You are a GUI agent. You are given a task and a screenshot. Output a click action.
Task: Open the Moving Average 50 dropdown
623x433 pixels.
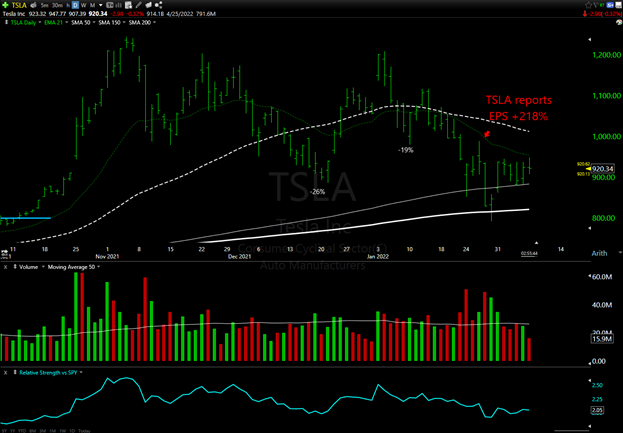tap(99, 267)
